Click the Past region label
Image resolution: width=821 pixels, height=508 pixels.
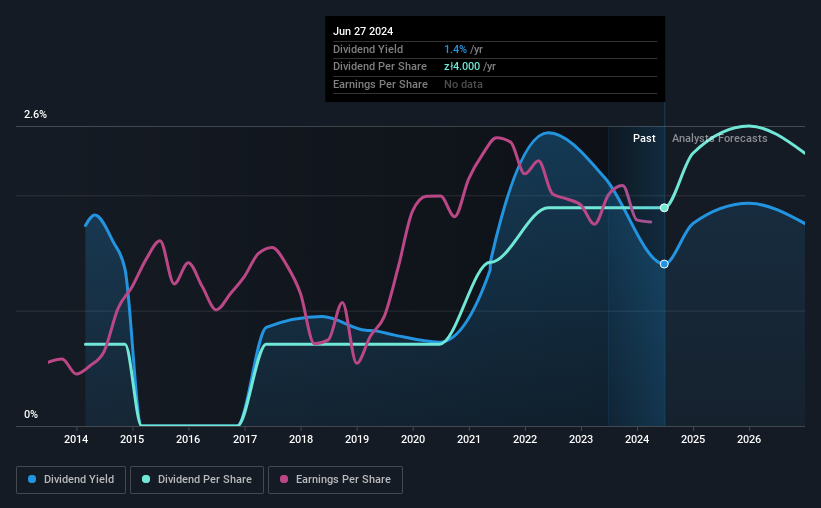[x=644, y=138]
